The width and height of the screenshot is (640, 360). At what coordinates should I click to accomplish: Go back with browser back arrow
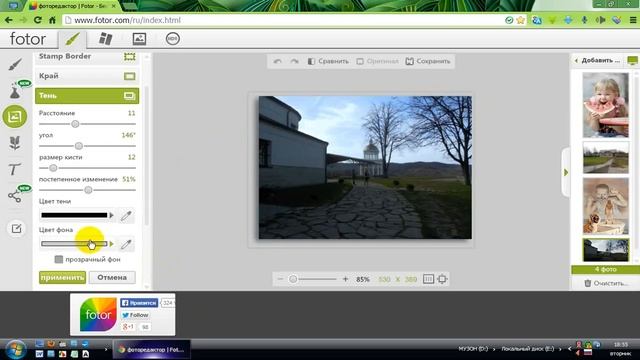[9, 20]
